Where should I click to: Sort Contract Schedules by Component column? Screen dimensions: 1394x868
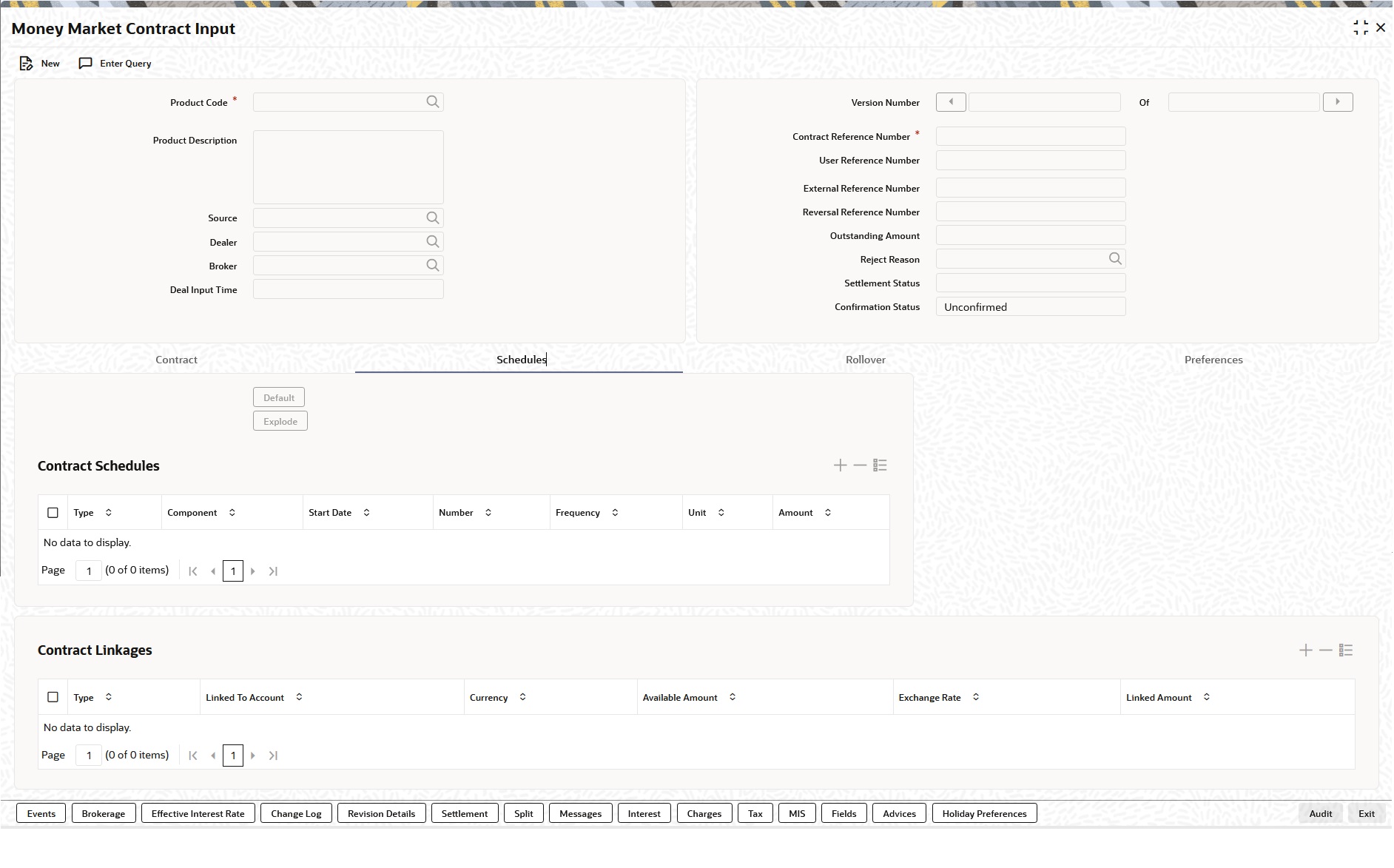pyautogui.click(x=232, y=513)
